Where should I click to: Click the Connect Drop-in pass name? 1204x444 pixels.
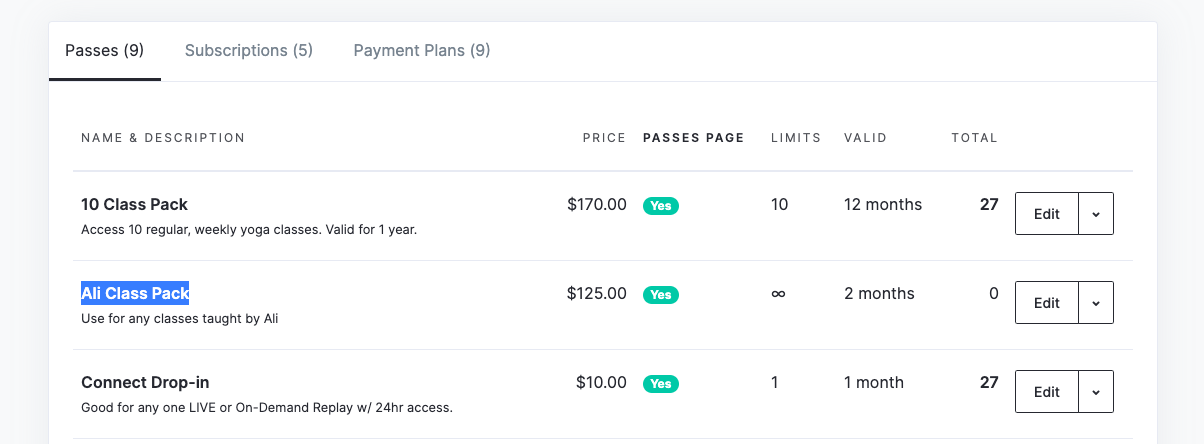coord(145,383)
